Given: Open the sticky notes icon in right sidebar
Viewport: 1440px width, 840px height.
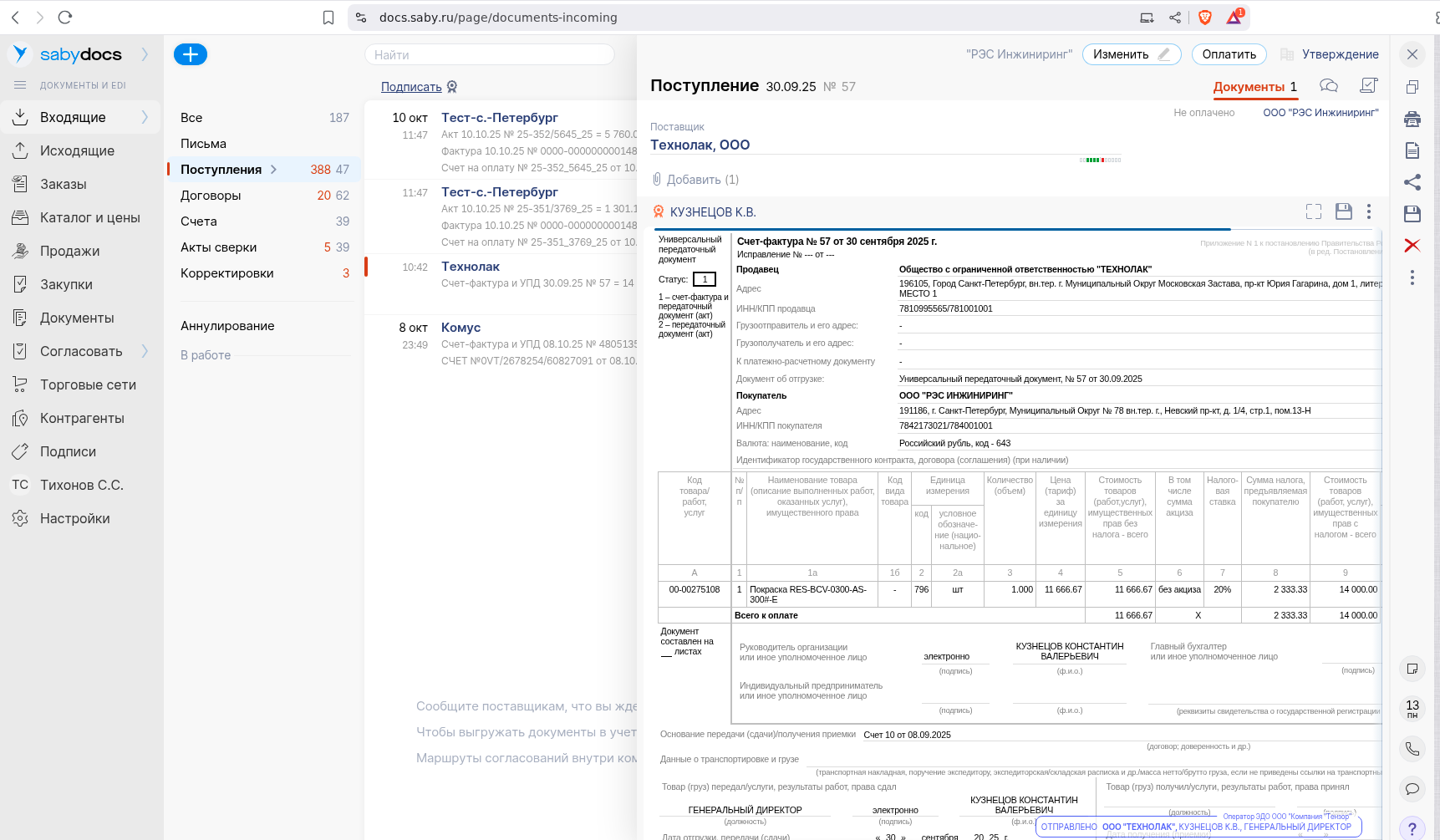Looking at the screenshot, I should [x=1412, y=669].
